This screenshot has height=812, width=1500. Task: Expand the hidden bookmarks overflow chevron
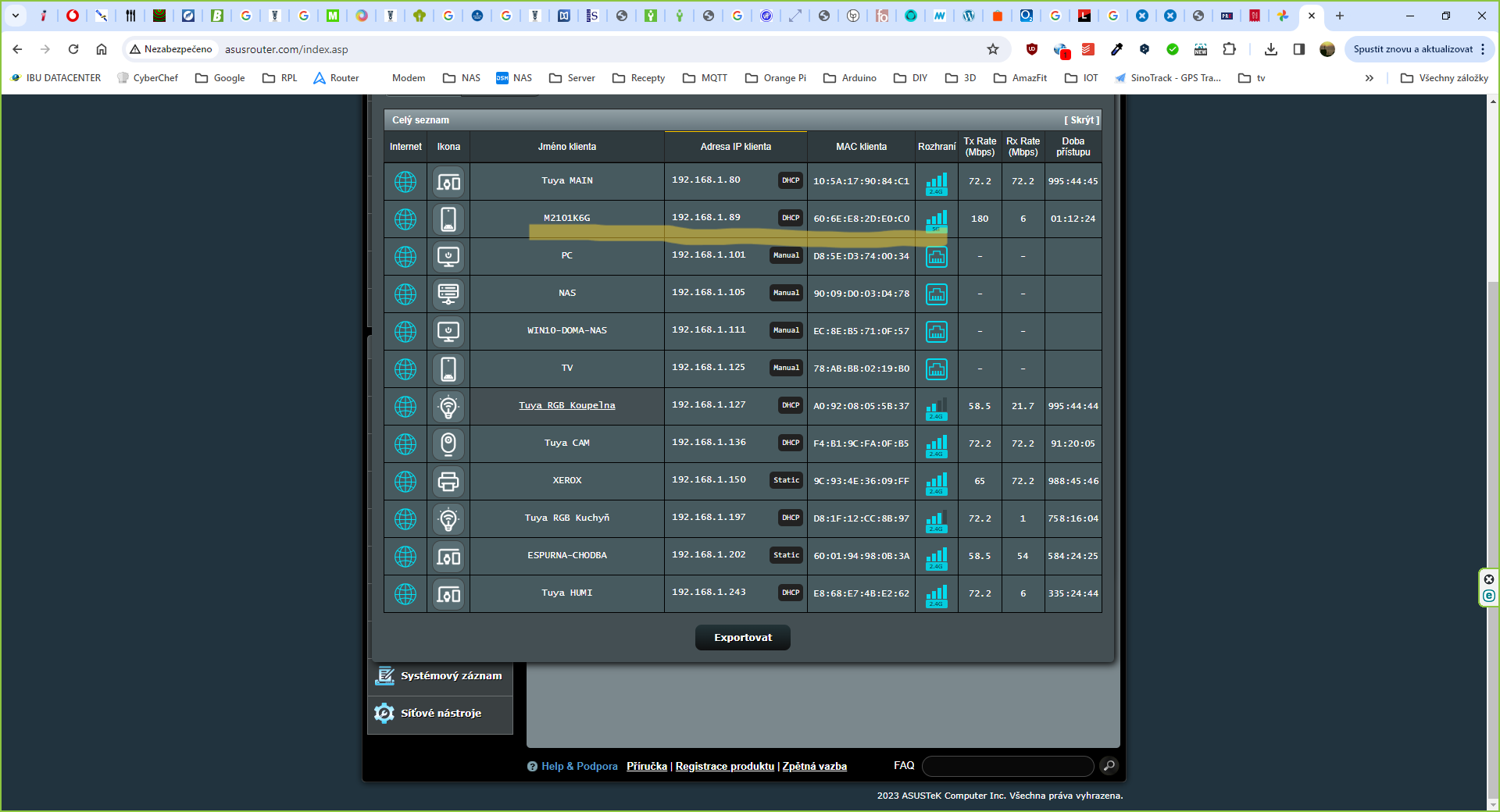click(1369, 78)
